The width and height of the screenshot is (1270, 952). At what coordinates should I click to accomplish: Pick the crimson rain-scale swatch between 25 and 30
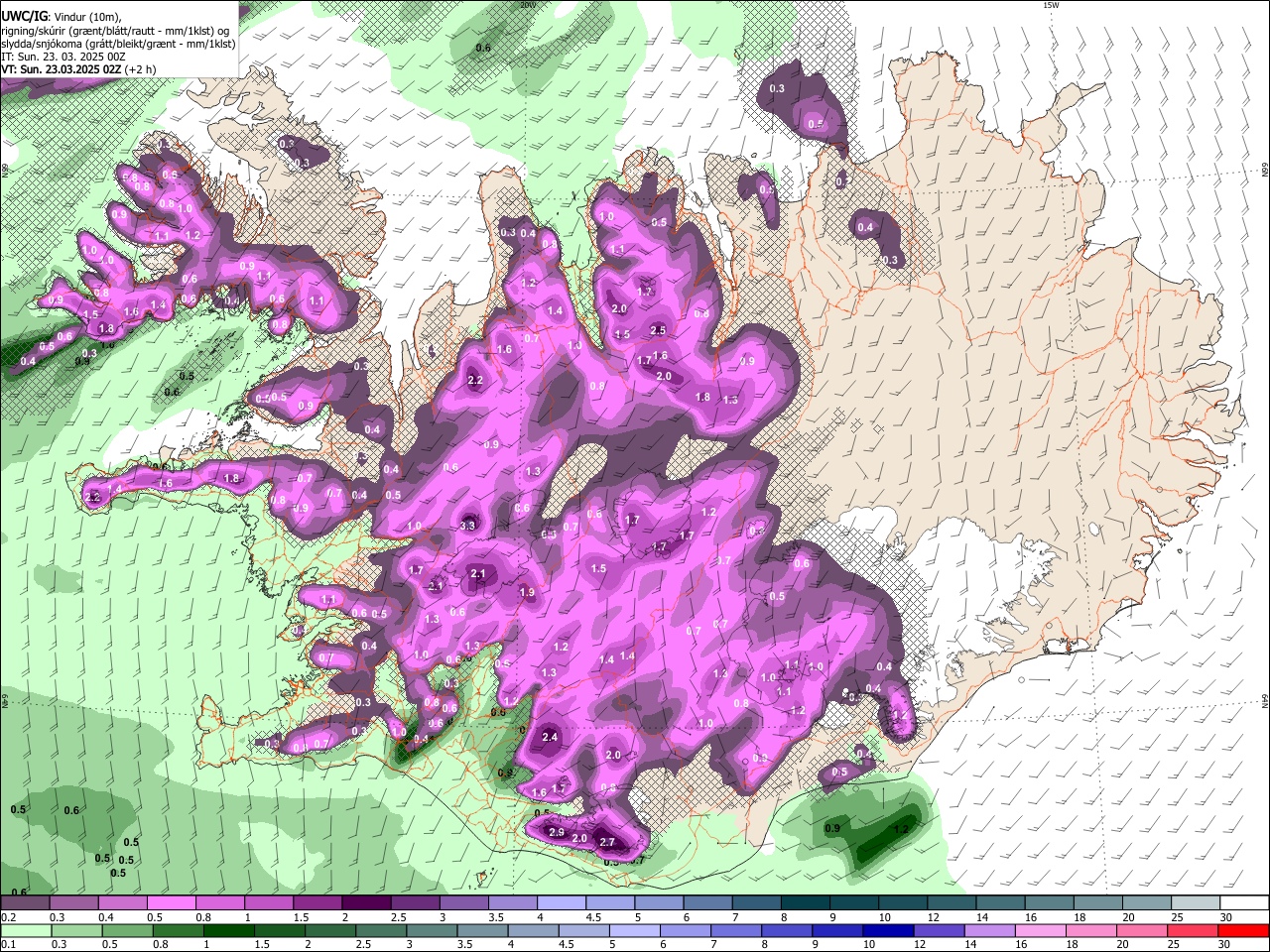coord(1195,930)
